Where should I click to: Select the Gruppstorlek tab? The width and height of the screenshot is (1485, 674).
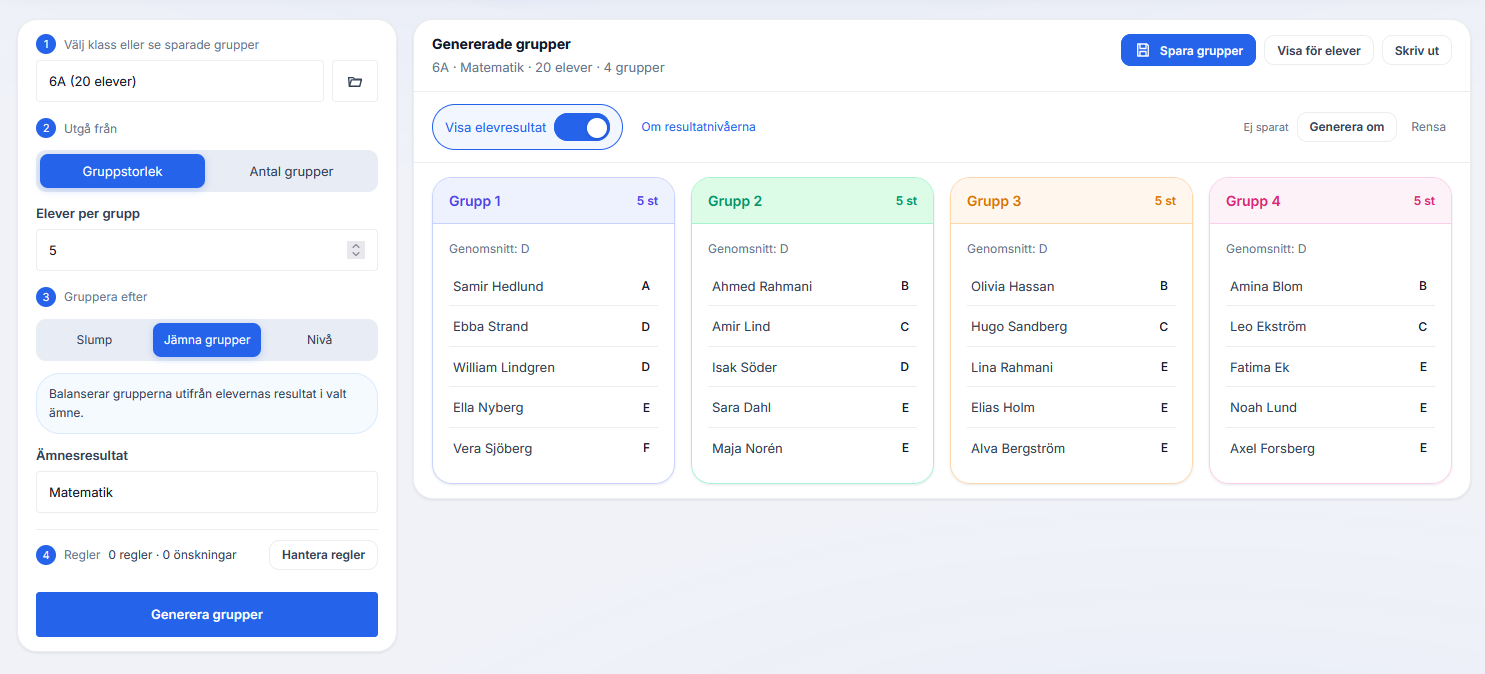pos(122,171)
